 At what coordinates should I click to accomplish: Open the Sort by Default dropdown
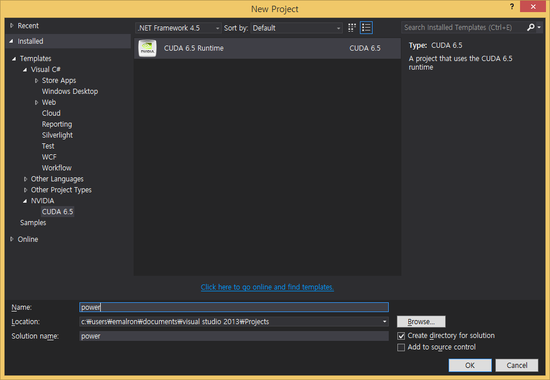pyautogui.click(x=296, y=28)
